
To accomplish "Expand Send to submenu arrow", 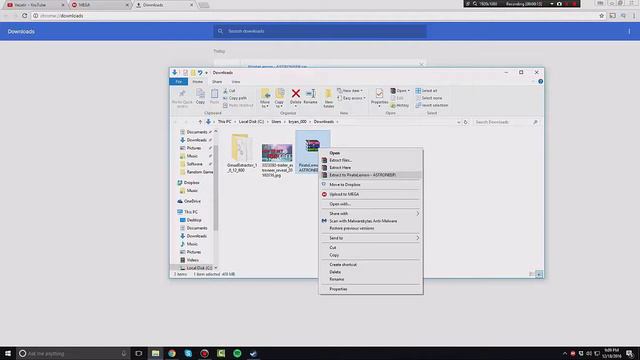I will click(417, 238).
